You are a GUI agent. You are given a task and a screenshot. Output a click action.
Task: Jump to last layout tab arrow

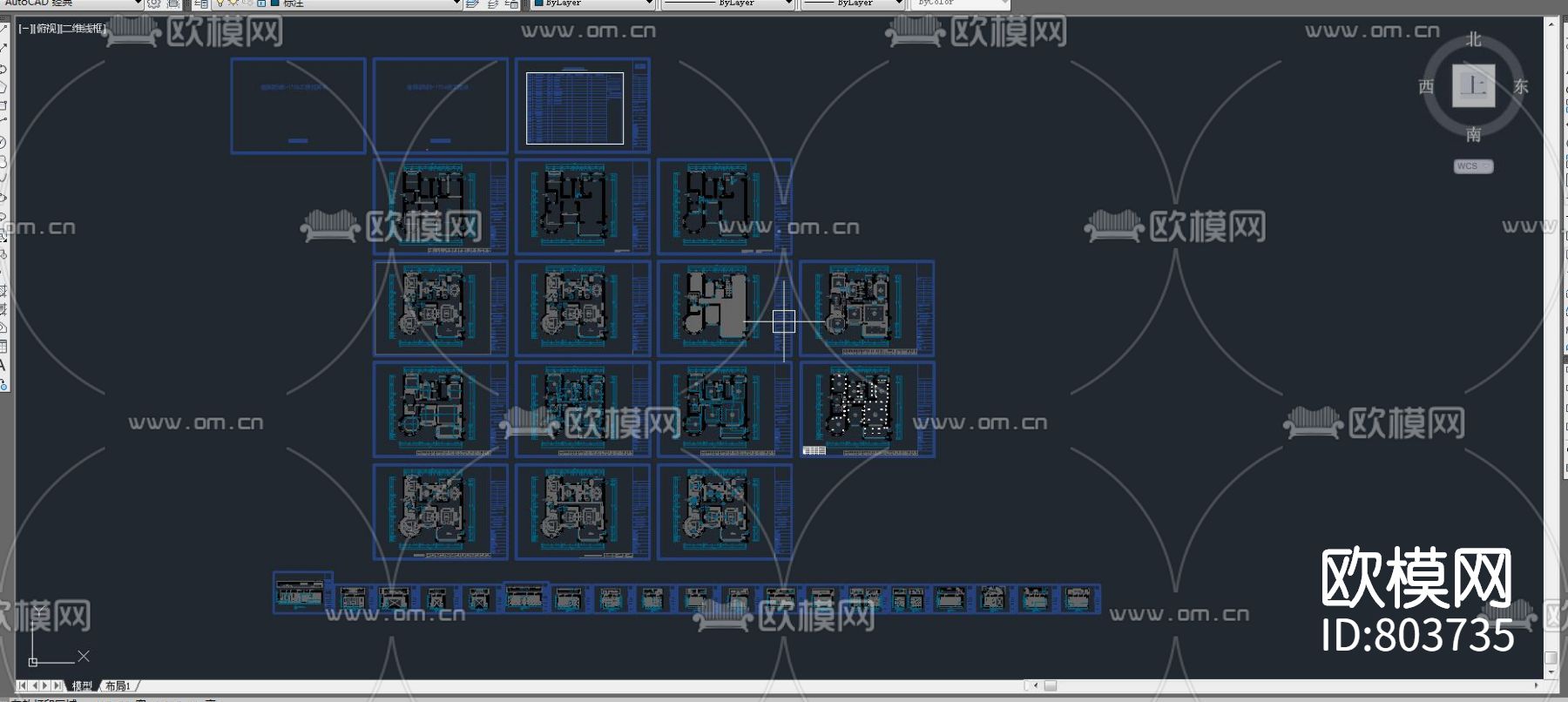click(57, 686)
